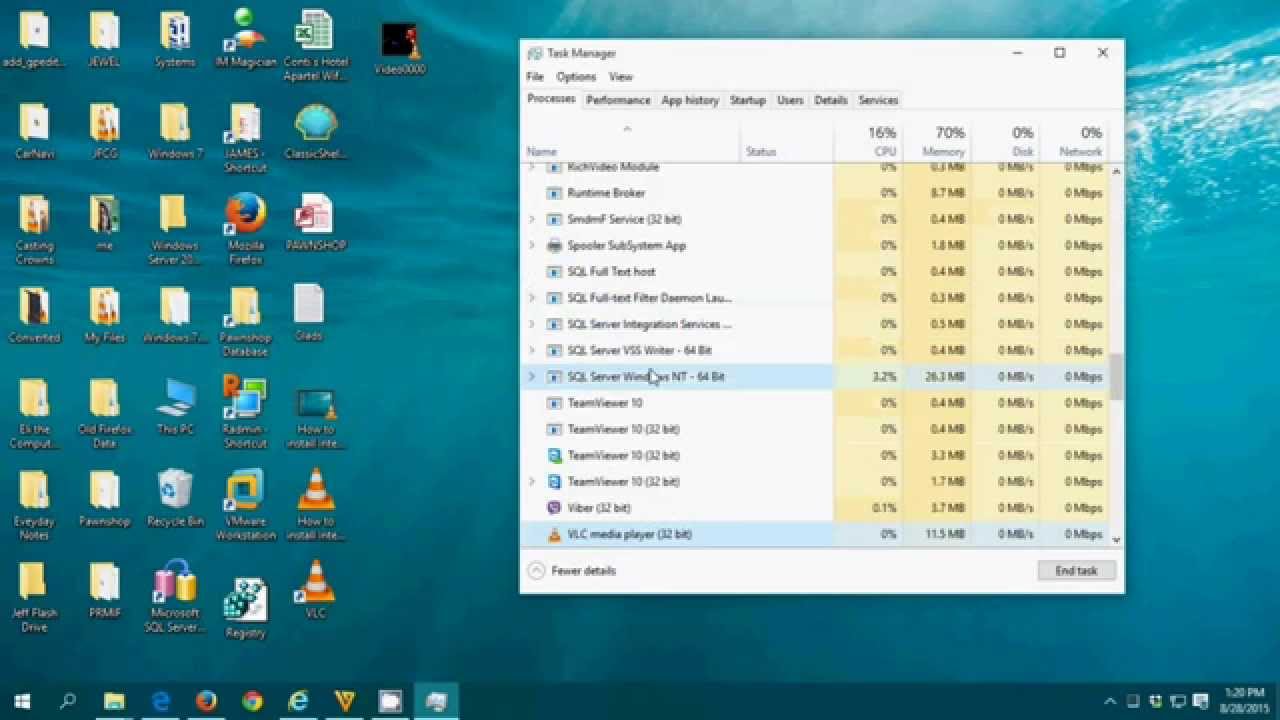Open Google Chrome from the taskbar
Viewport: 1280px width, 720px height.
(252, 702)
